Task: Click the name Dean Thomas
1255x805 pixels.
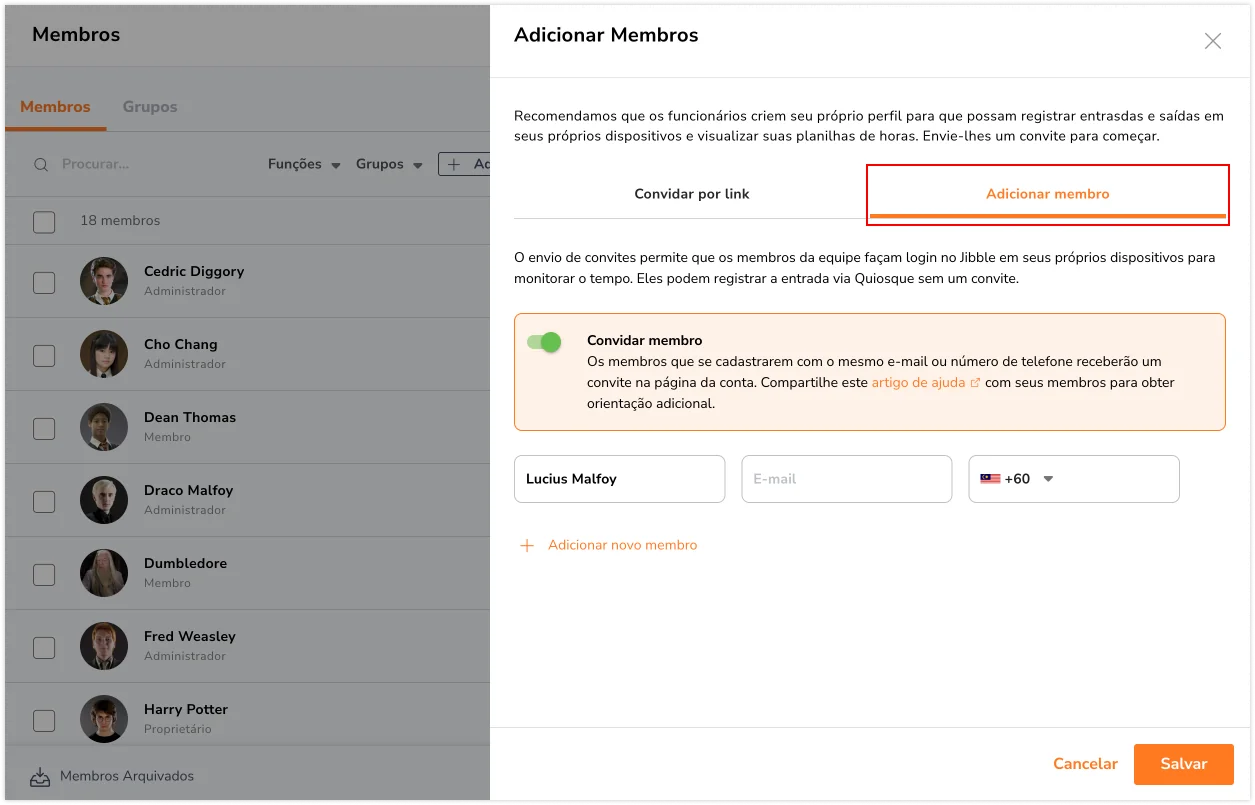Action: [190, 417]
